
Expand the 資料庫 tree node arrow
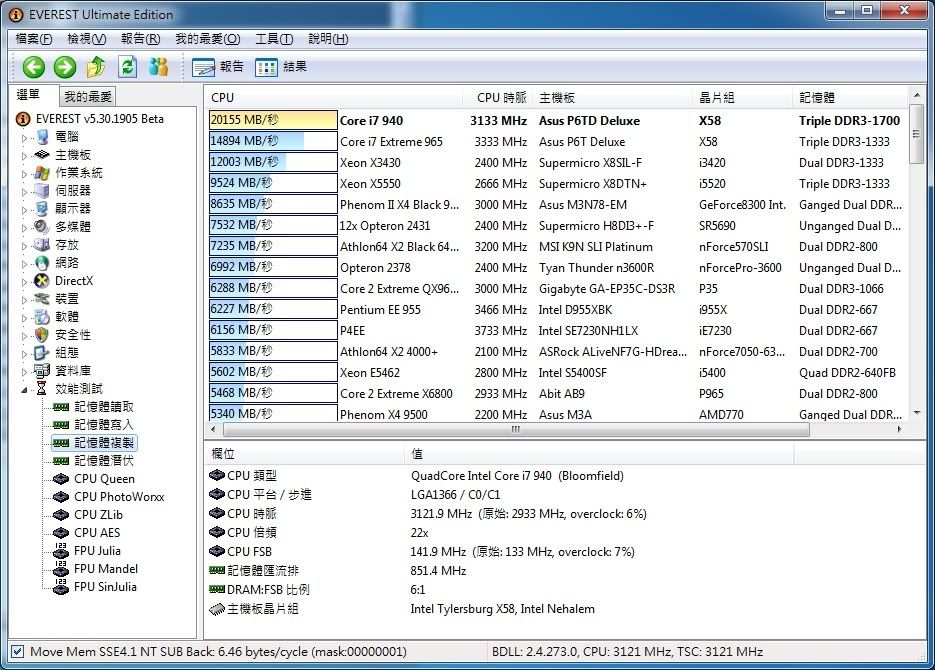pyautogui.click(x=24, y=371)
